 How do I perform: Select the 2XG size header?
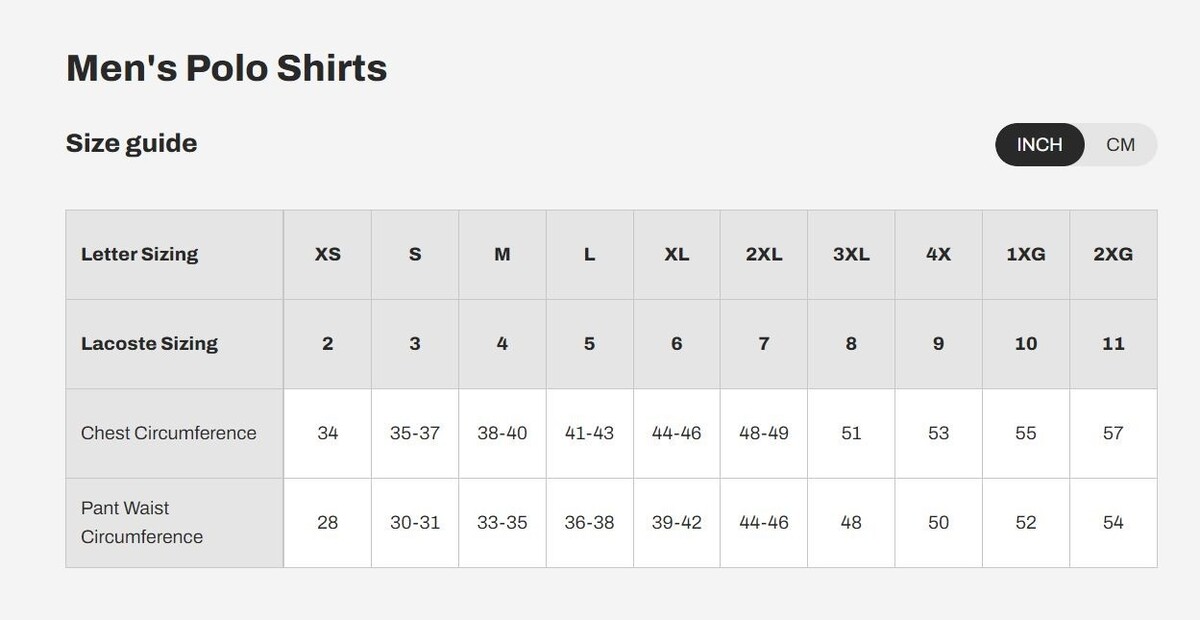pos(1113,254)
